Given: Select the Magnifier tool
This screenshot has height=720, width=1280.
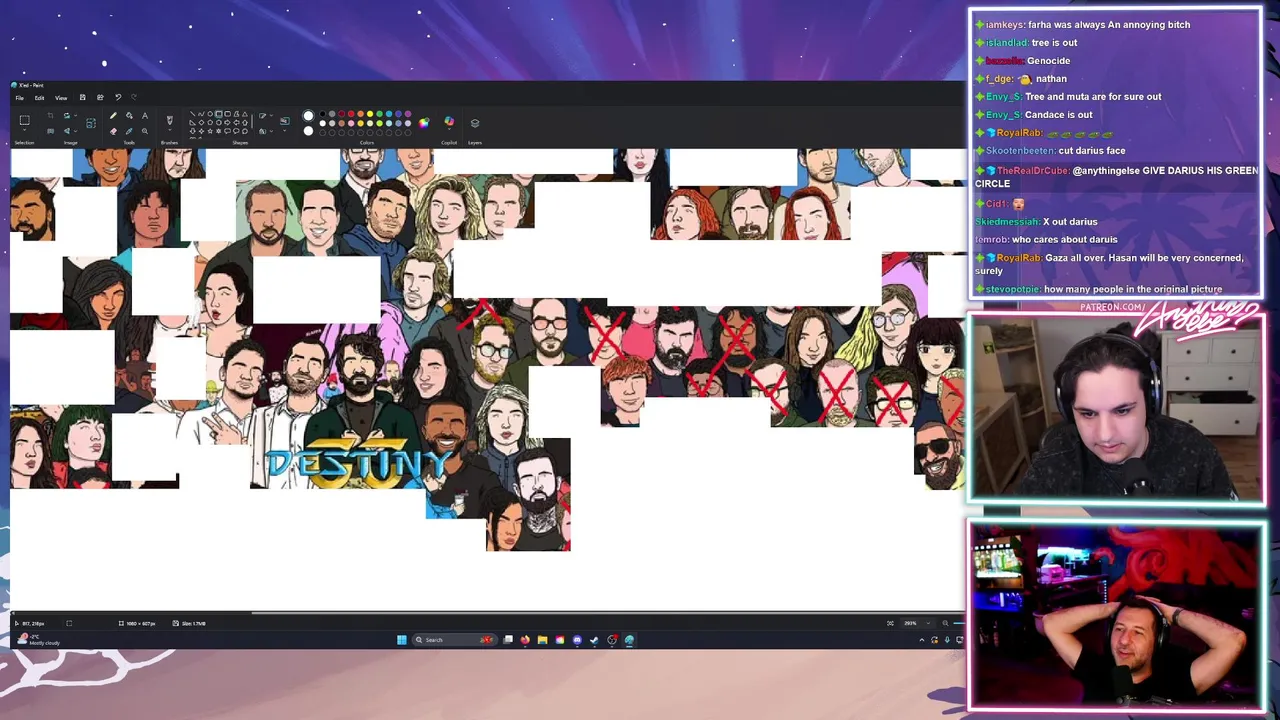Looking at the screenshot, I should point(145,131).
